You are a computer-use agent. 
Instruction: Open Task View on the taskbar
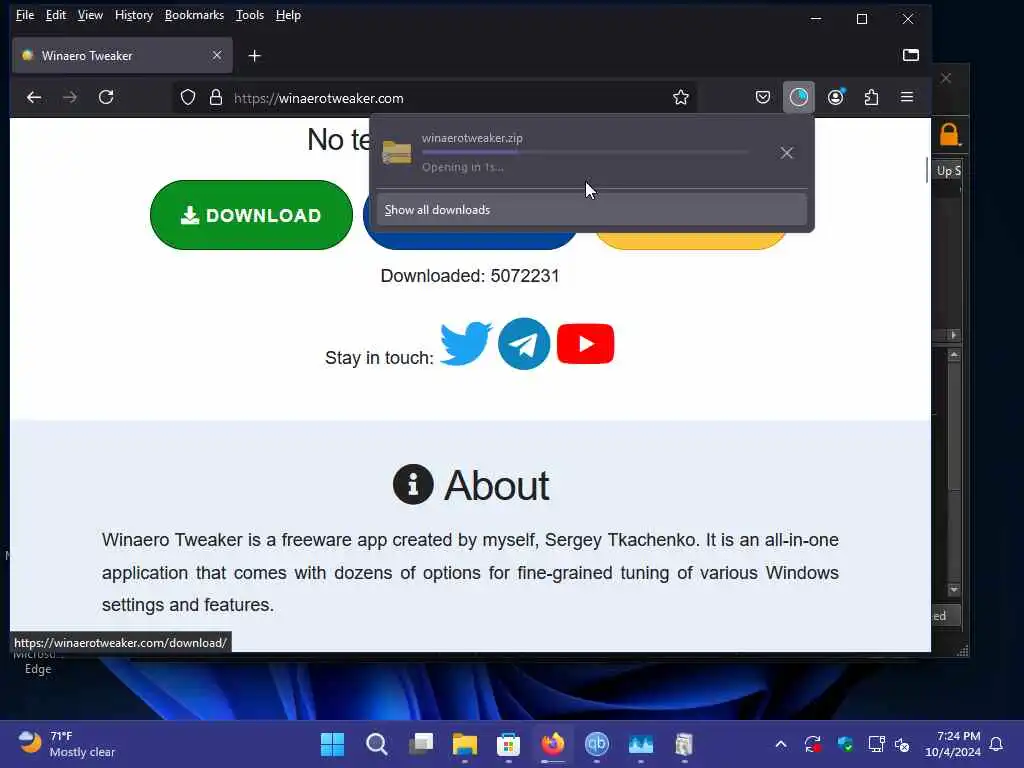pos(421,744)
